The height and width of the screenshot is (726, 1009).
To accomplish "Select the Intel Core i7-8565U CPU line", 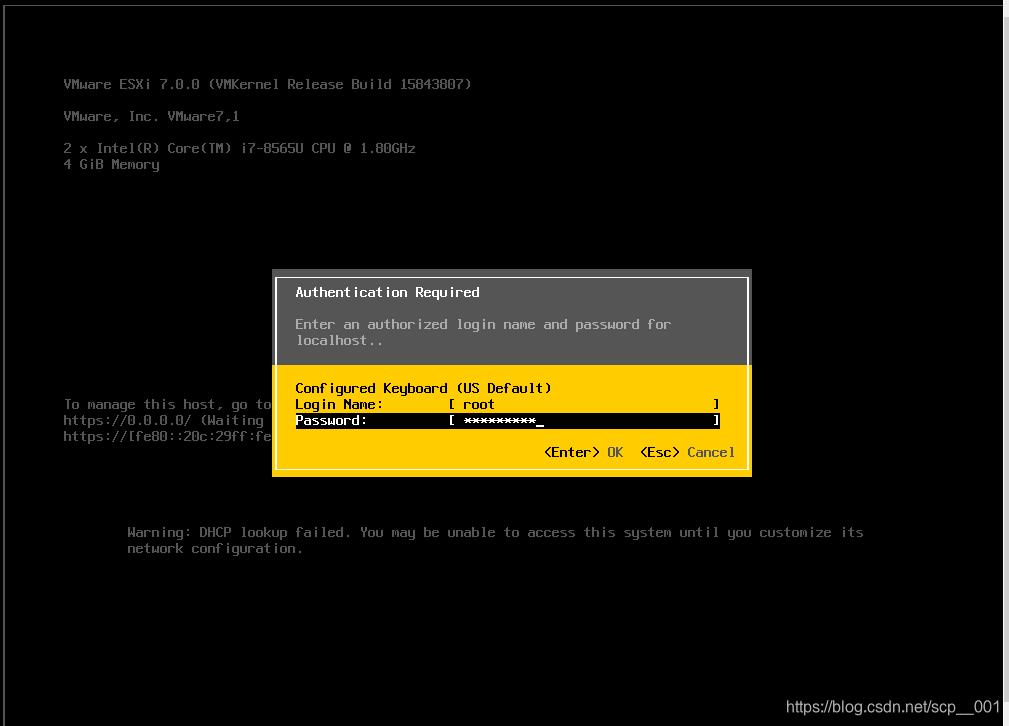I will (x=239, y=148).
